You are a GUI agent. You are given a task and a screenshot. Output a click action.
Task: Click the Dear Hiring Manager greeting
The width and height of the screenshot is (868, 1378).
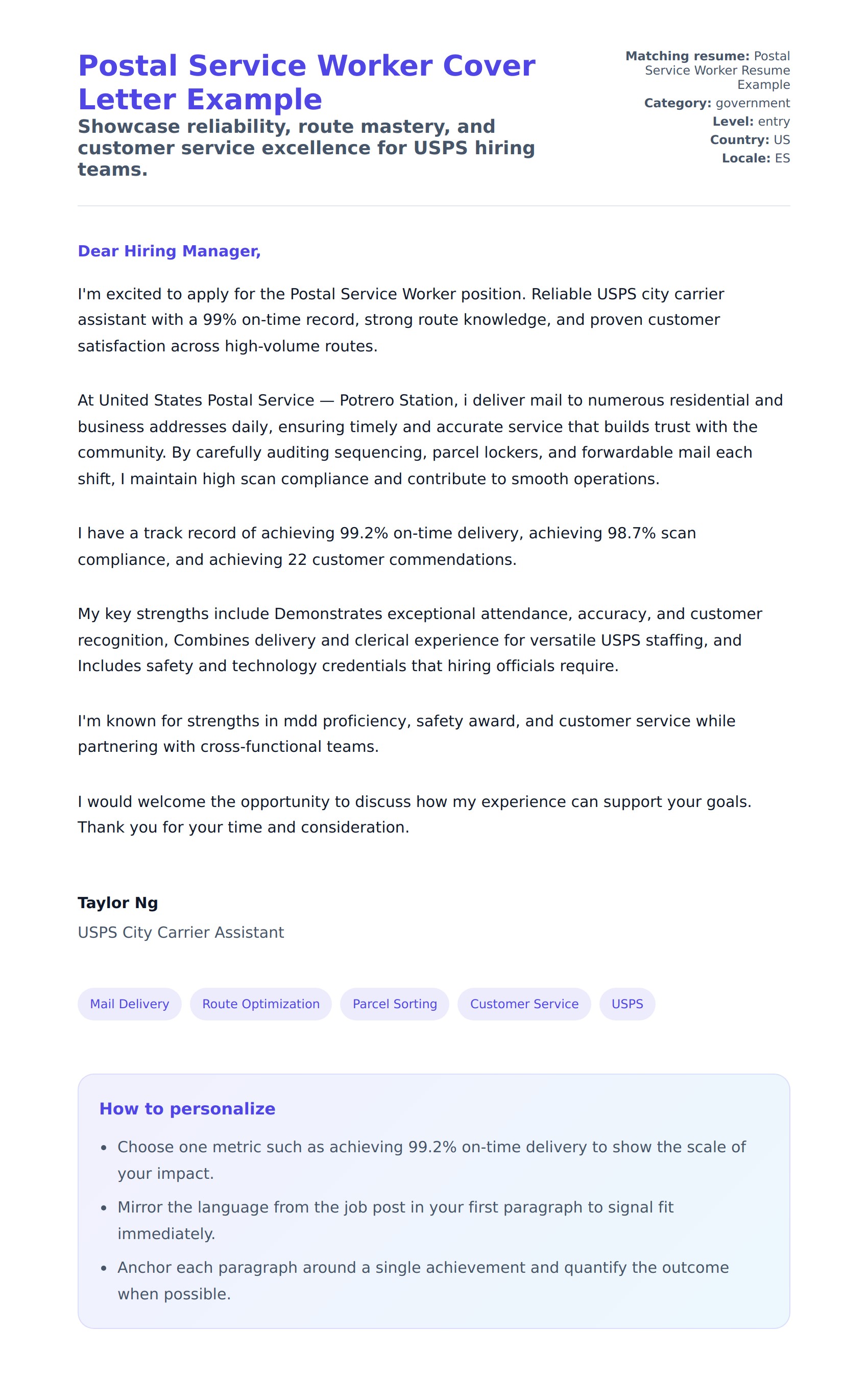coord(170,251)
